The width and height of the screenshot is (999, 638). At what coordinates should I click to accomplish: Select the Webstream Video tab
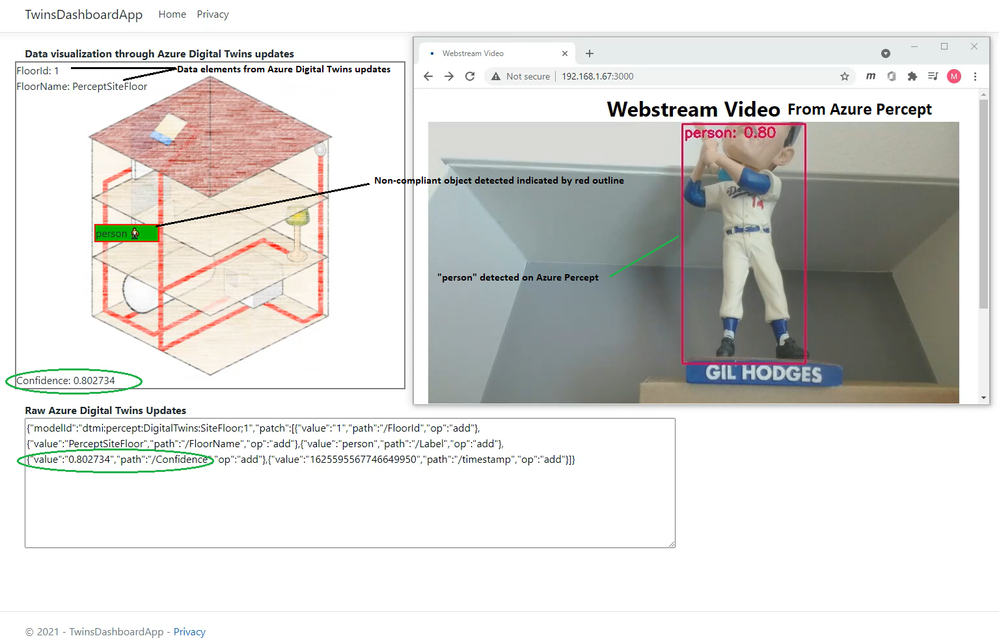(496, 54)
